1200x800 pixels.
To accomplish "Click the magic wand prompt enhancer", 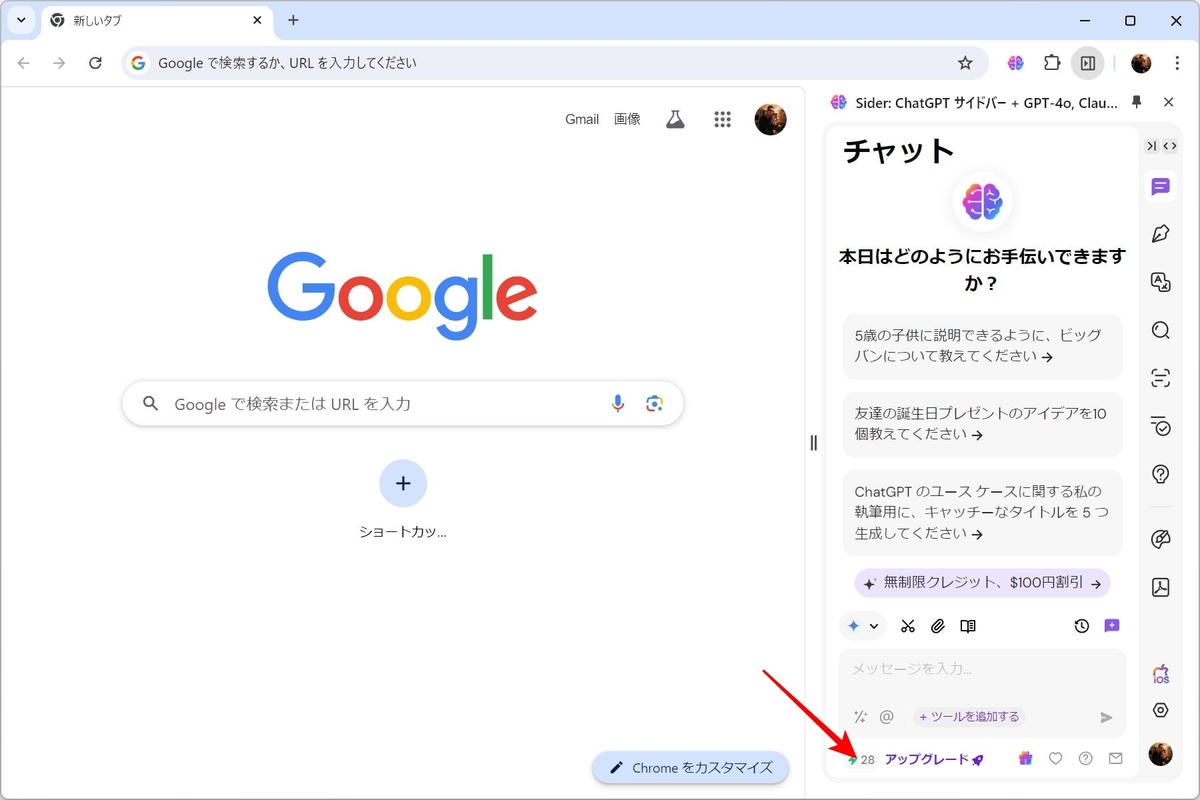I will click(x=860, y=717).
